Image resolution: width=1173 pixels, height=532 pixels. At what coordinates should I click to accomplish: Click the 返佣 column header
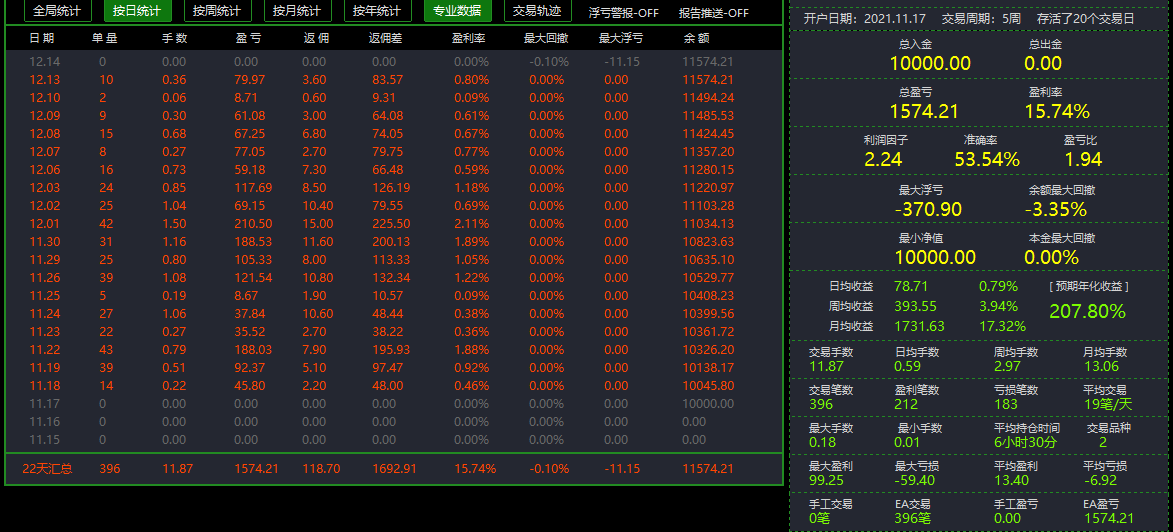click(316, 38)
